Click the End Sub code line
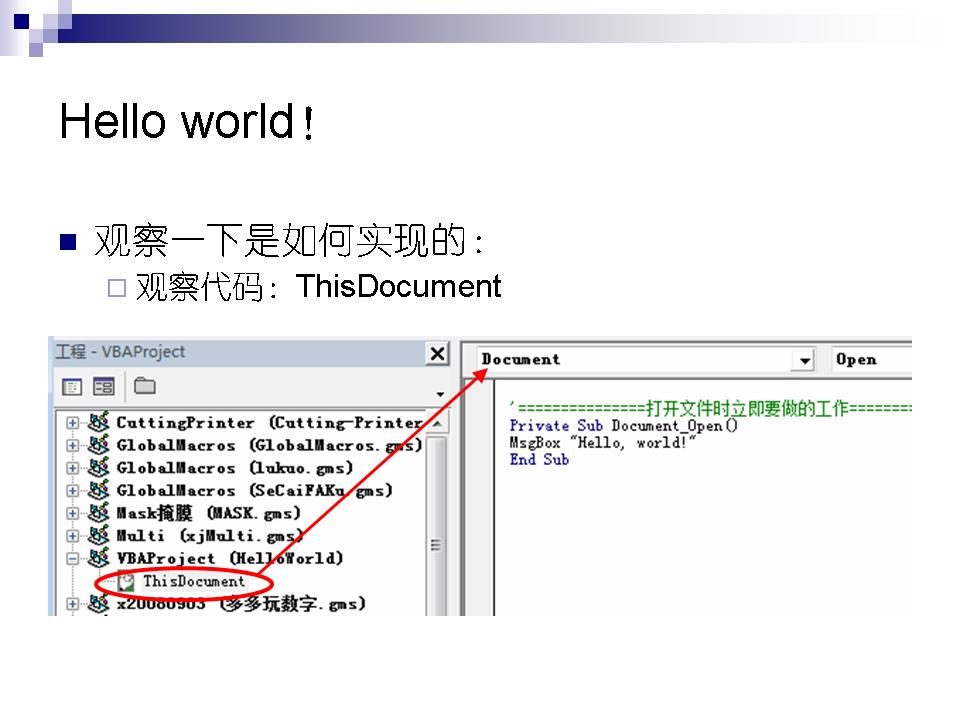Screen dimensions: 960x720 539,460
